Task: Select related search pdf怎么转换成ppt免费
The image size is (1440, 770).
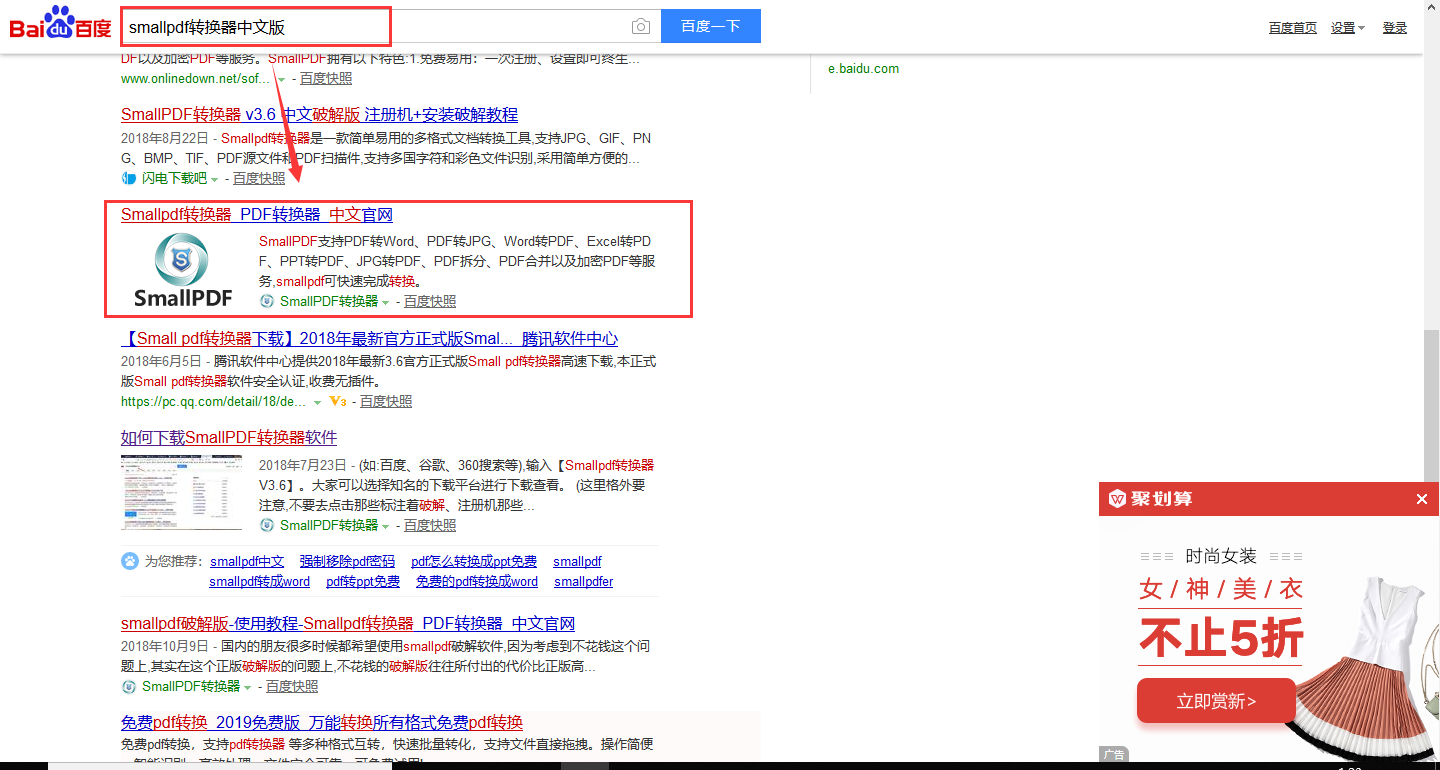Action: coord(474,562)
